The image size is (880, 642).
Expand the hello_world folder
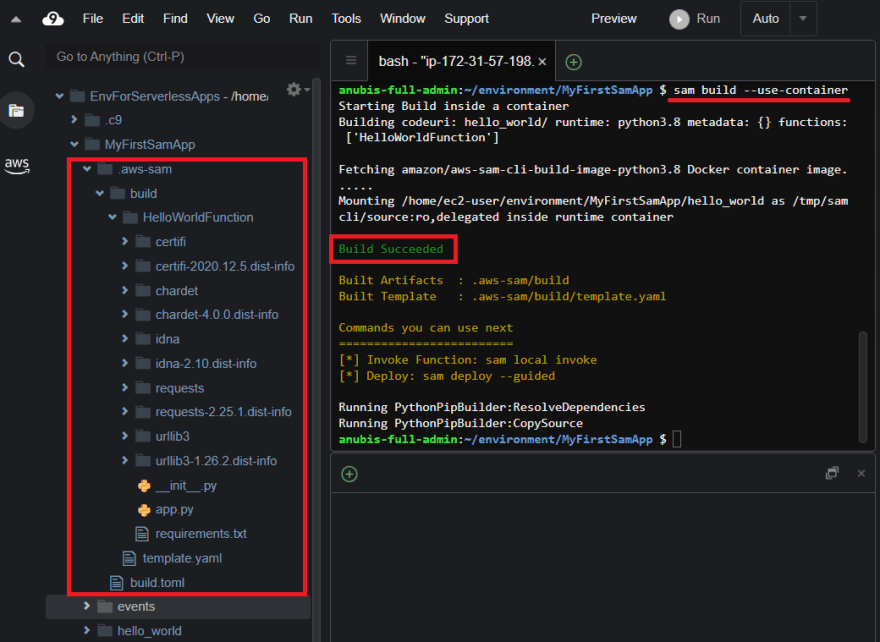pos(86,630)
